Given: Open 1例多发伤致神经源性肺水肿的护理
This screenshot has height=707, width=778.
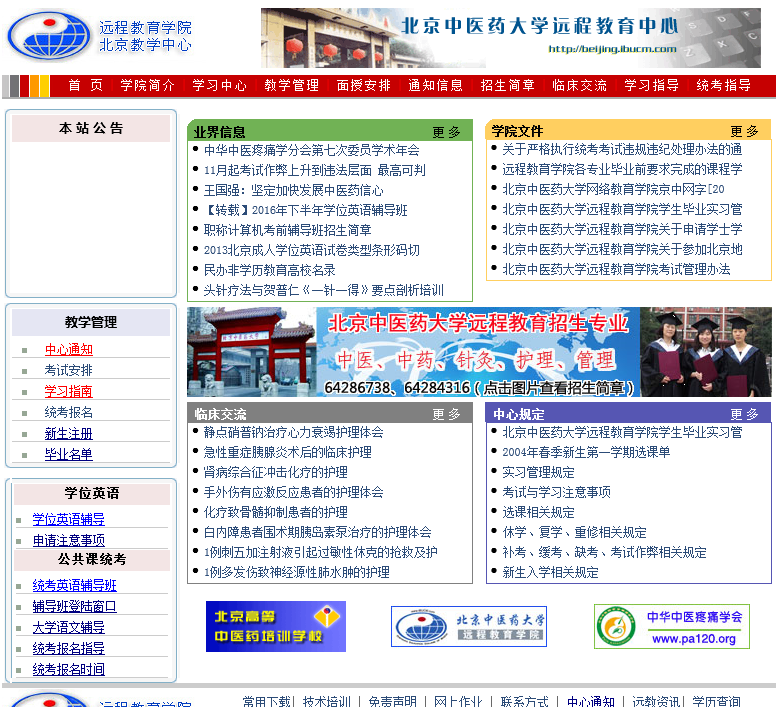Looking at the screenshot, I should (297, 573).
